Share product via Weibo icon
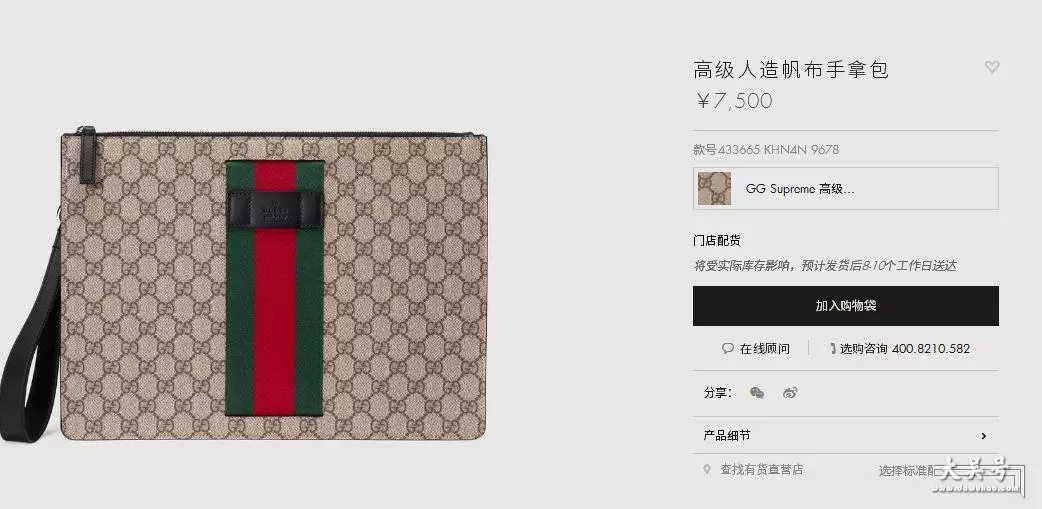This screenshot has height=509, width=1042. tap(789, 393)
